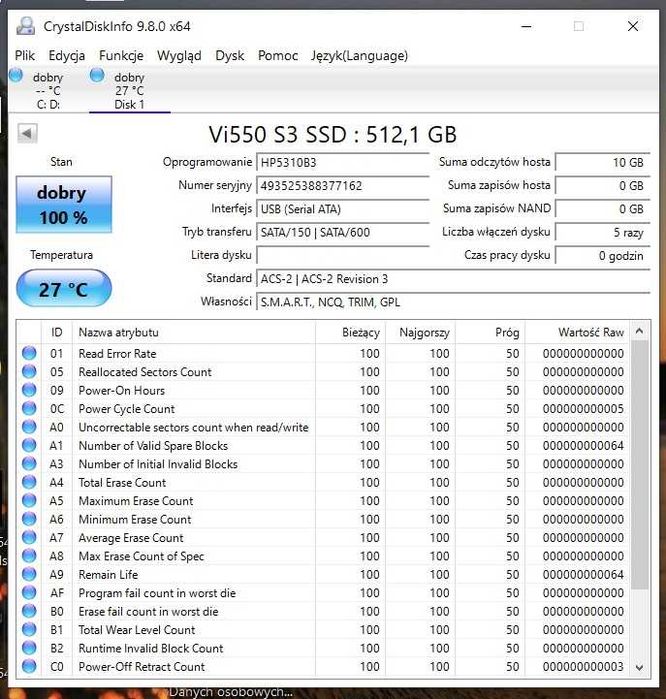Screen dimensions: 666x699
Task: Click the dobry 100 % health status button
Action: [x=64, y=205]
